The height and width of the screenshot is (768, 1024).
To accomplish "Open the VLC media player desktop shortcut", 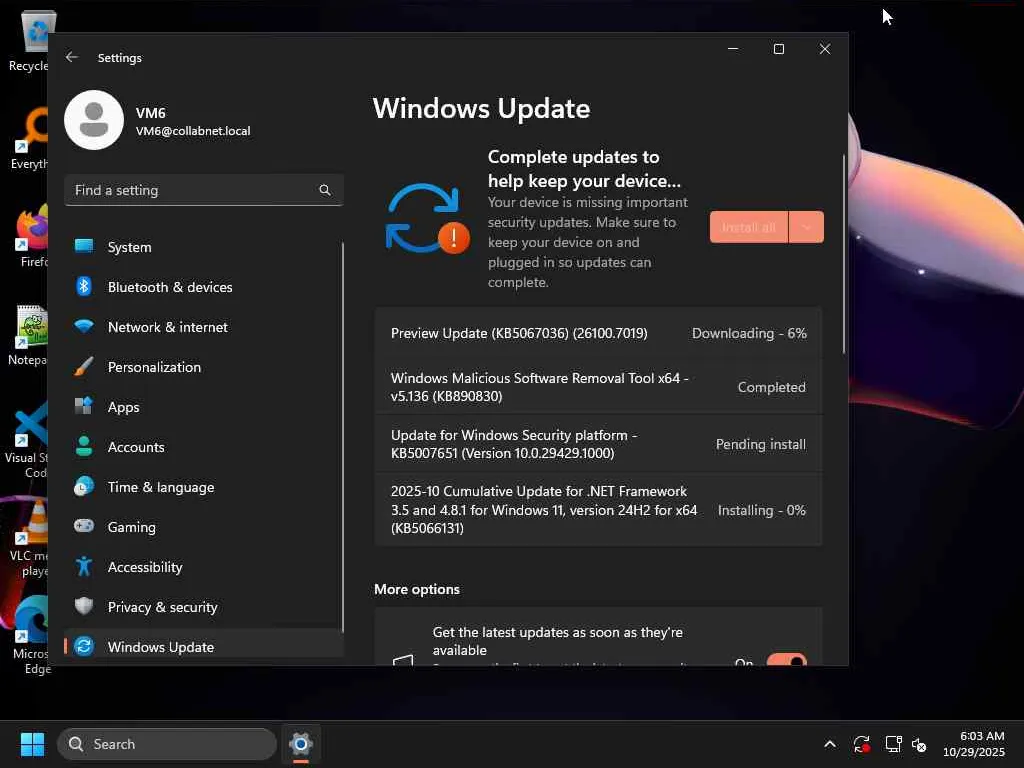I will (29, 537).
